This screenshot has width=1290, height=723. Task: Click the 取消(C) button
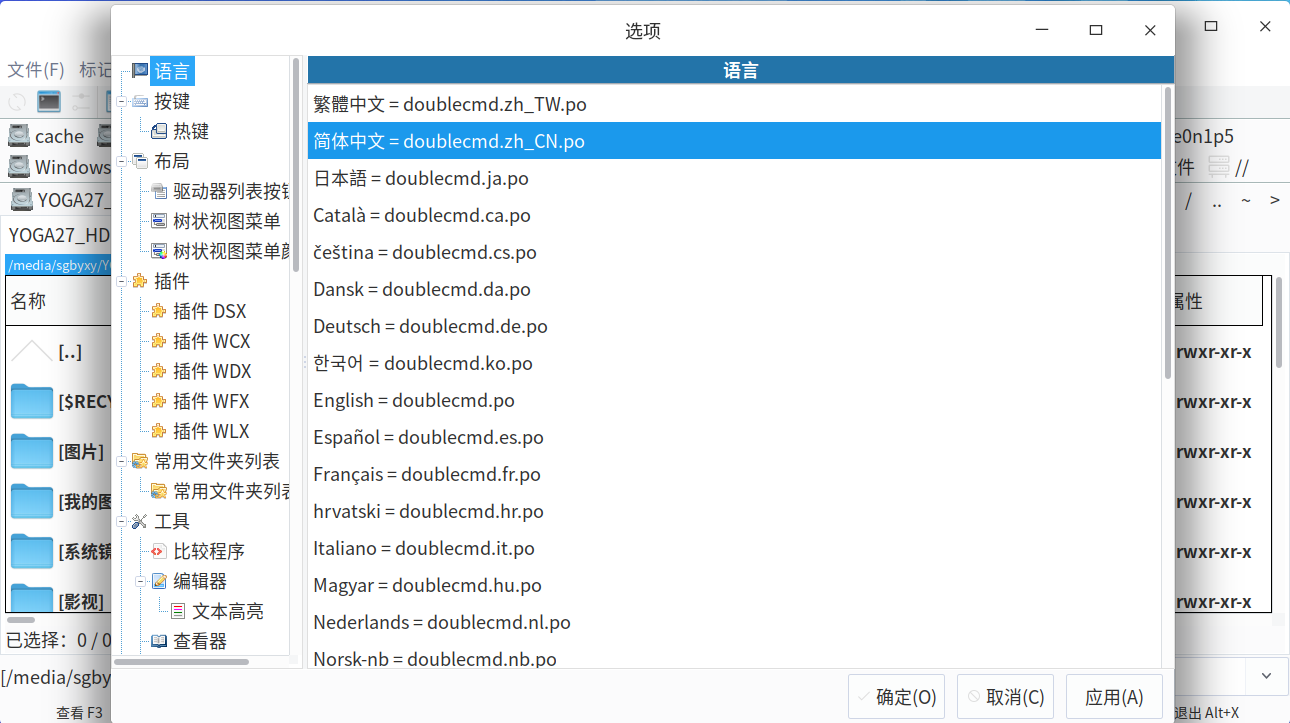coord(1006,697)
